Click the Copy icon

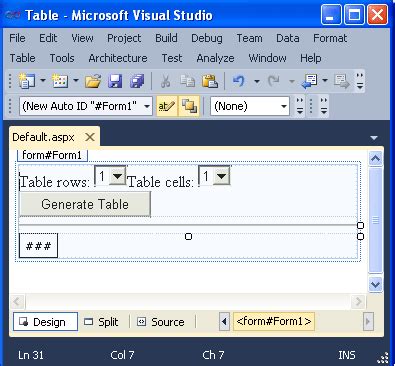pyautogui.click(x=187, y=81)
